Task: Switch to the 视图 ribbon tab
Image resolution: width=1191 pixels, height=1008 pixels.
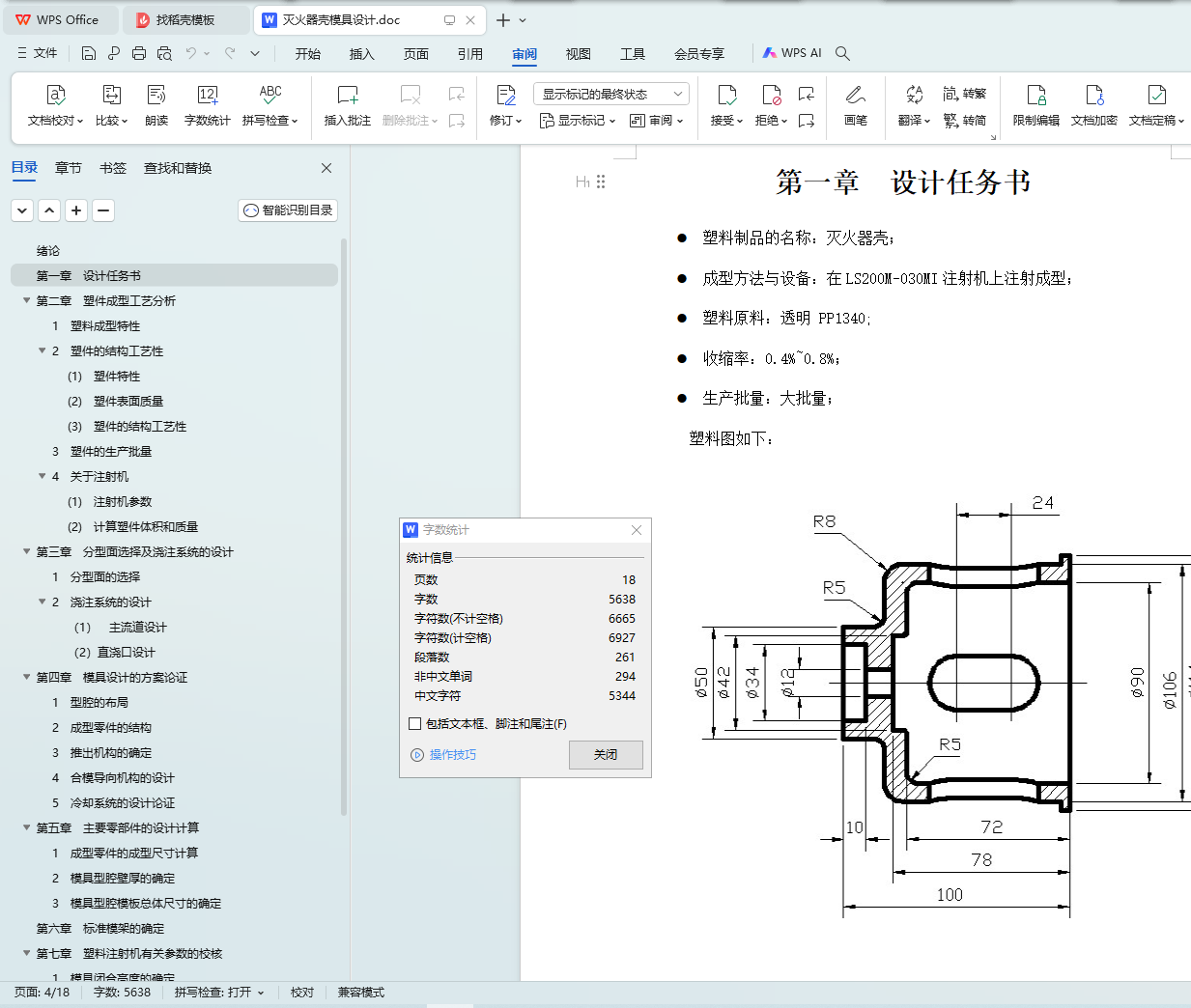Action: 579,54
